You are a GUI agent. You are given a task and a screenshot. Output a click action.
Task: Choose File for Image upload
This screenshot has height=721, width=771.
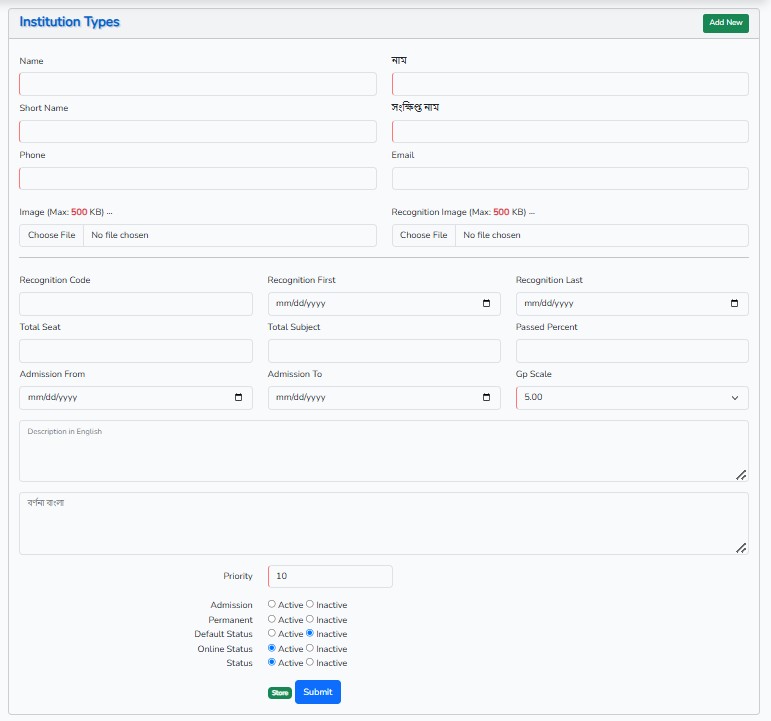52,235
